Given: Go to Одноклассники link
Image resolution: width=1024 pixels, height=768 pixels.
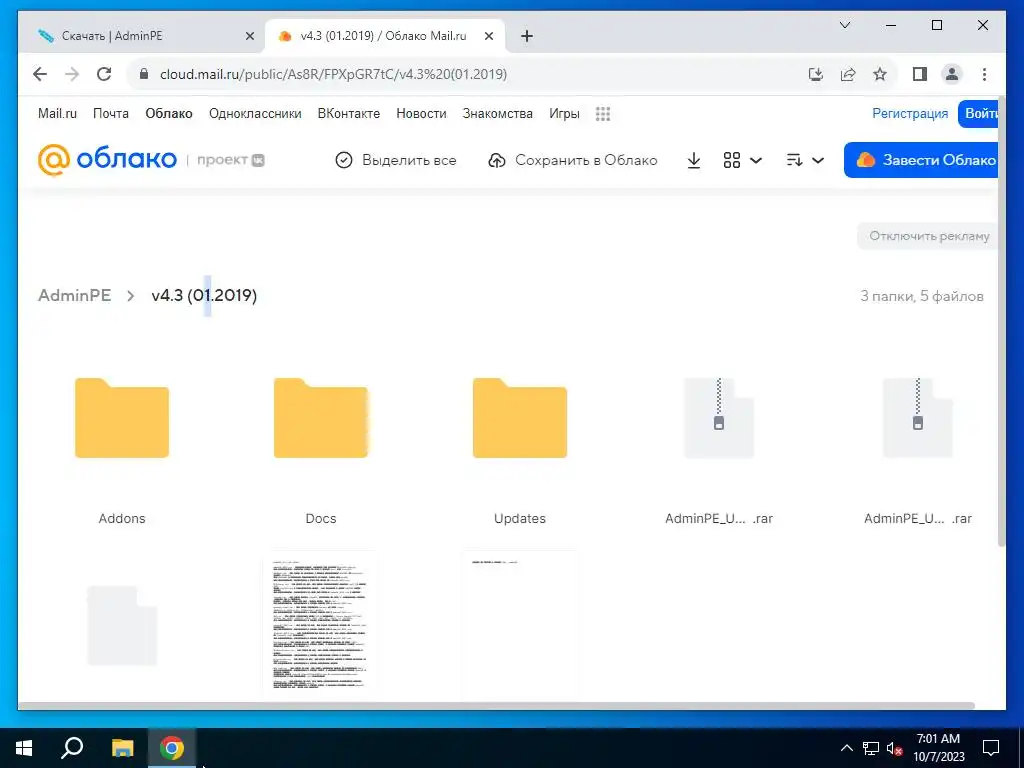Looking at the screenshot, I should pyautogui.click(x=255, y=114).
